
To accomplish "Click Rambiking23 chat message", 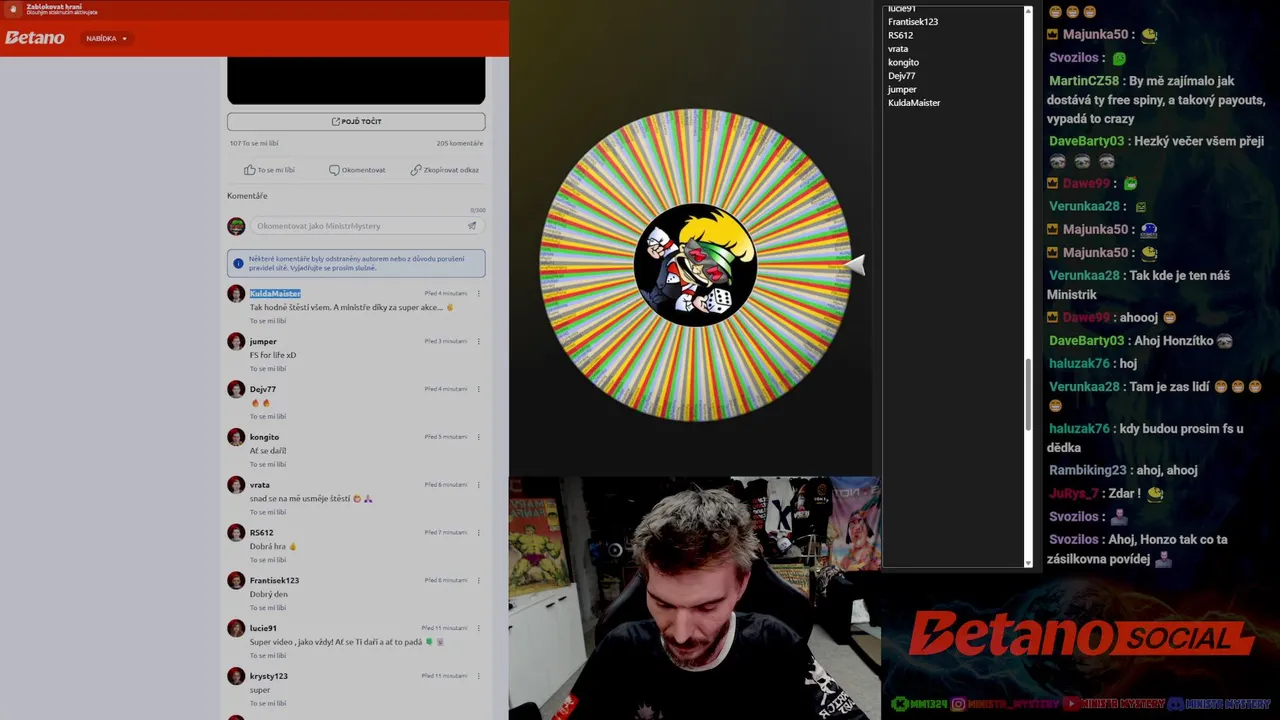I will pos(1123,470).
